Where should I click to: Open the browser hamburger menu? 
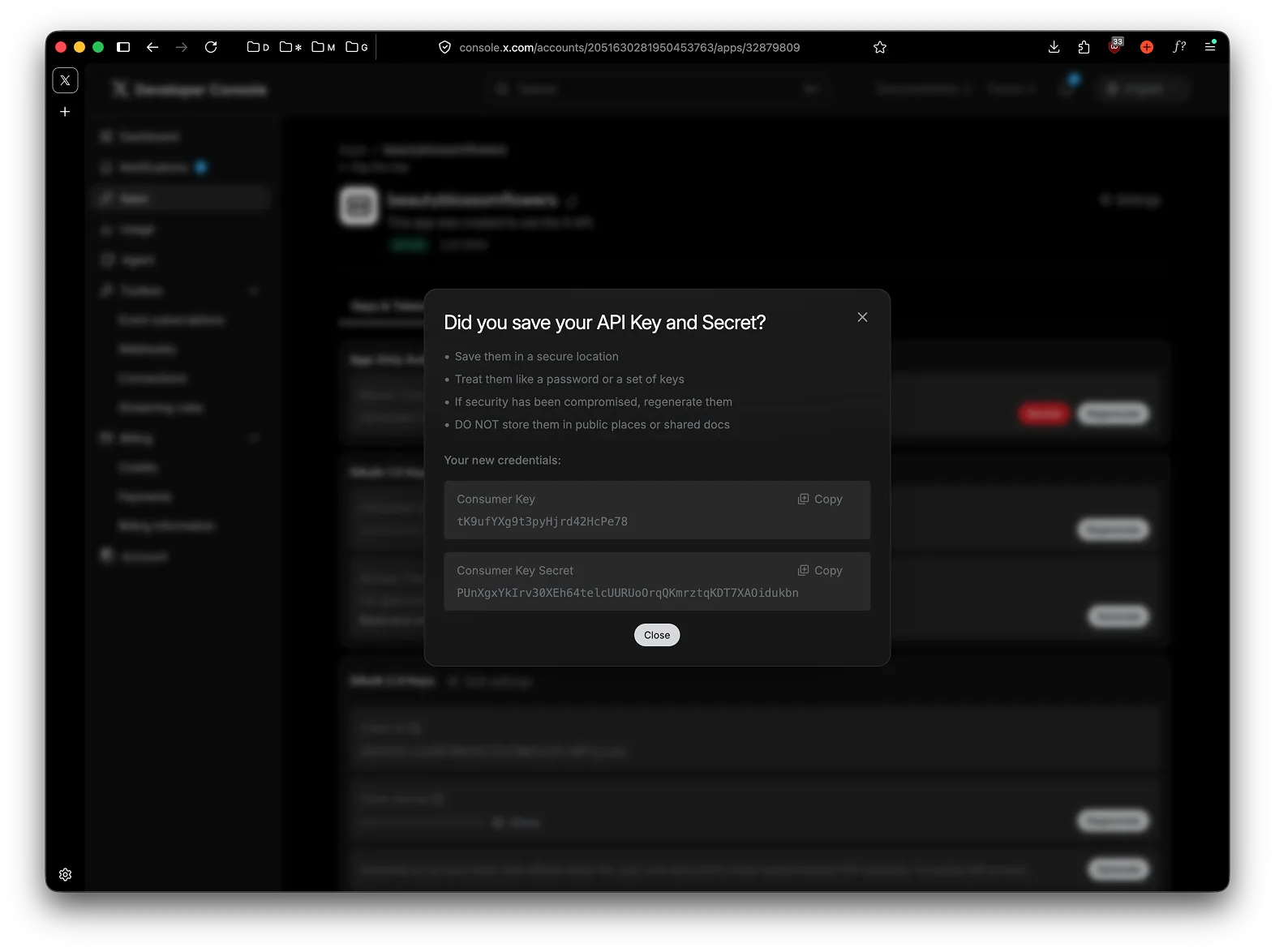pos(1210,46)
